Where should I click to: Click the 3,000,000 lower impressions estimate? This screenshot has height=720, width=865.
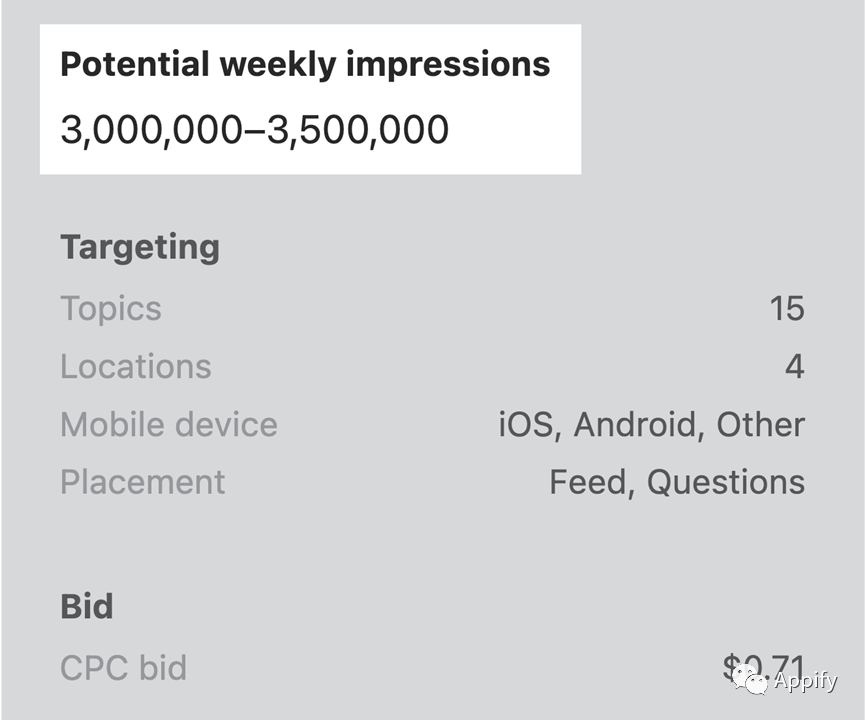(151, 131)
